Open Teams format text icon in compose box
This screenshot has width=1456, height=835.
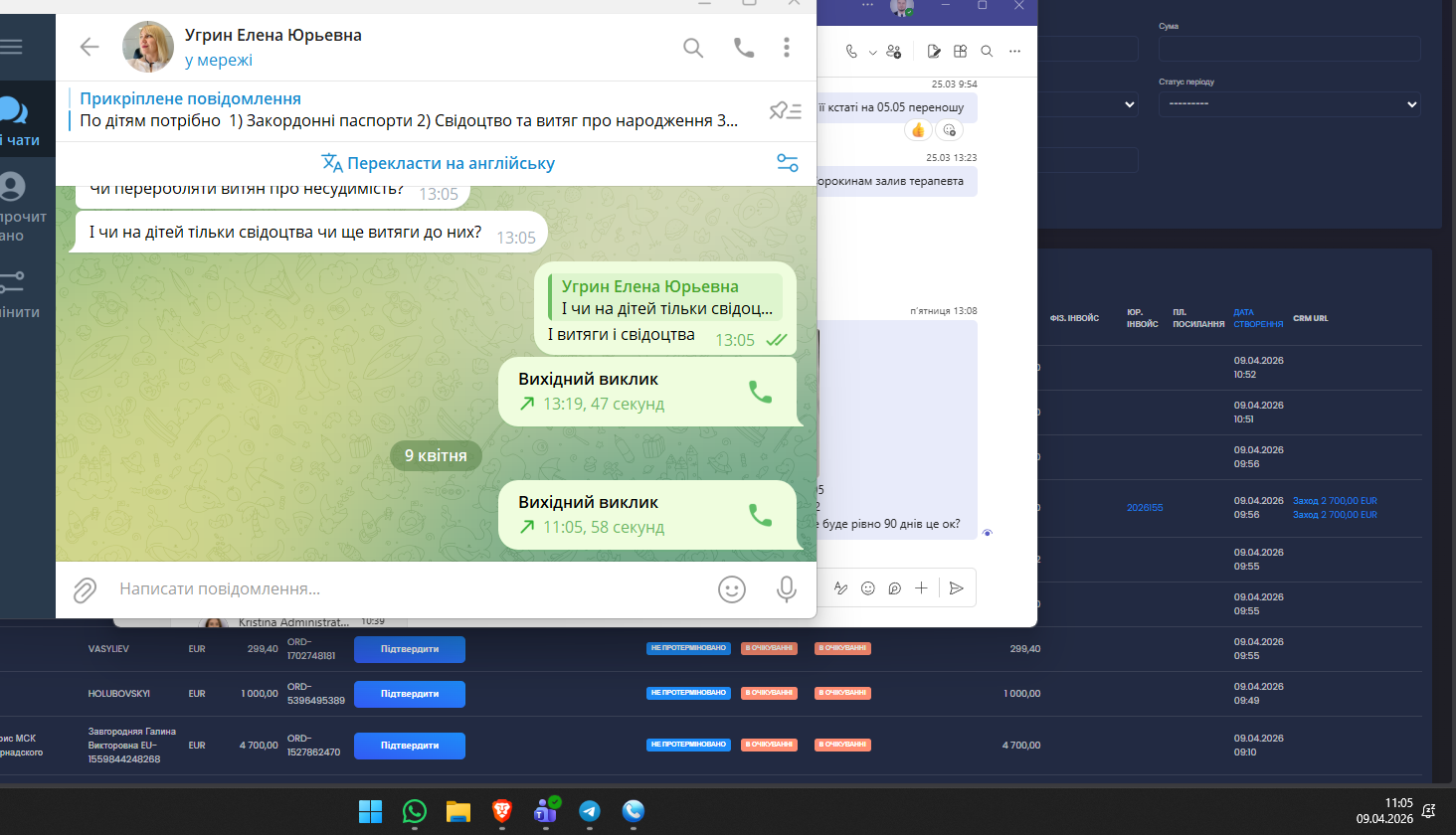[840, 588]
